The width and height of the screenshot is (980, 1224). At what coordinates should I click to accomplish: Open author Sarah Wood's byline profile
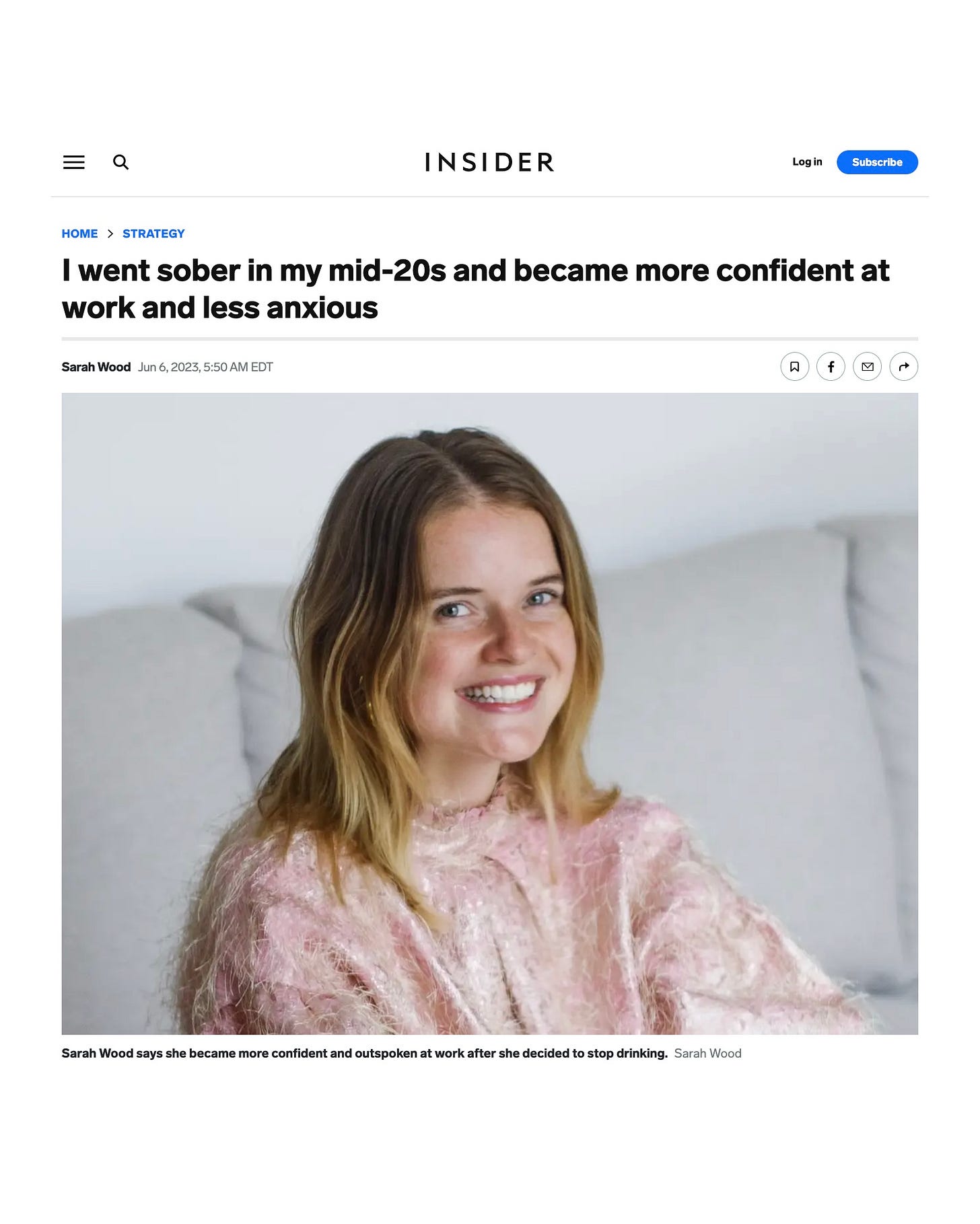point(96,367)
